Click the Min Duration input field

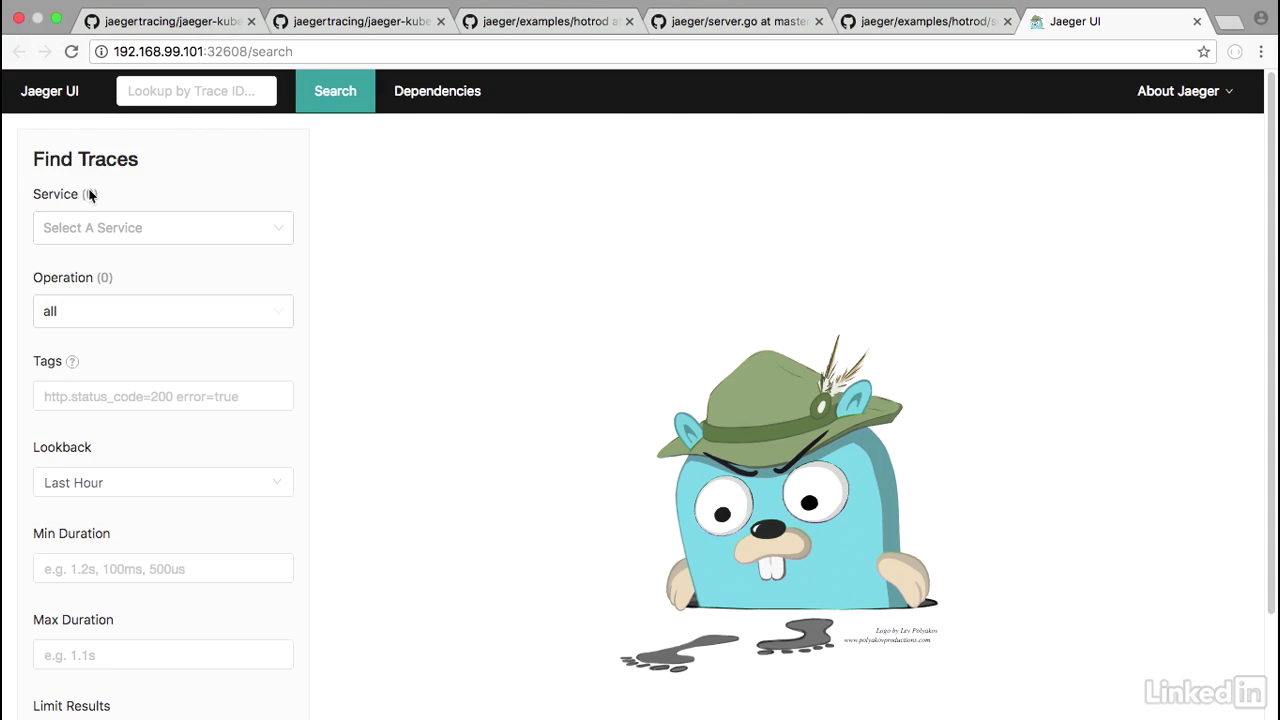(x=163, y=568)
